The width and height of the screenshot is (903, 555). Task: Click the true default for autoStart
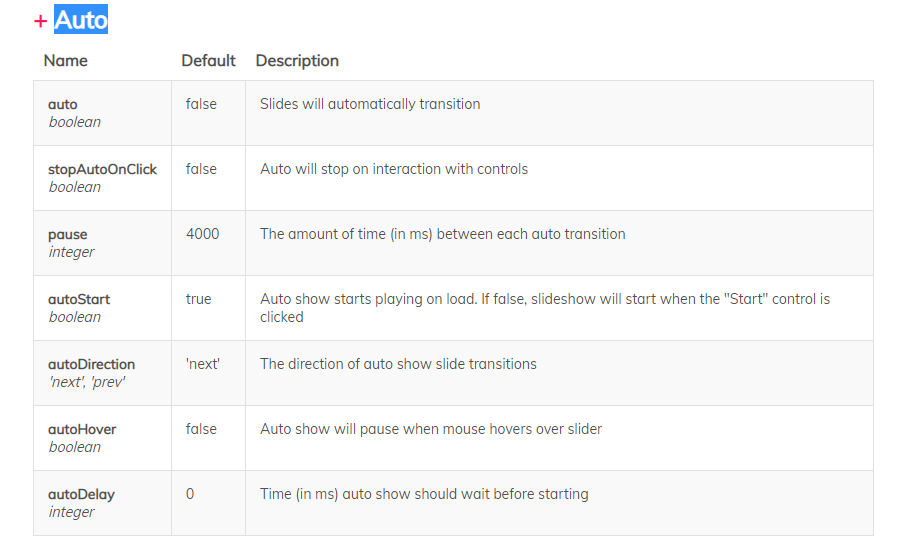click(x=199, y=299)
